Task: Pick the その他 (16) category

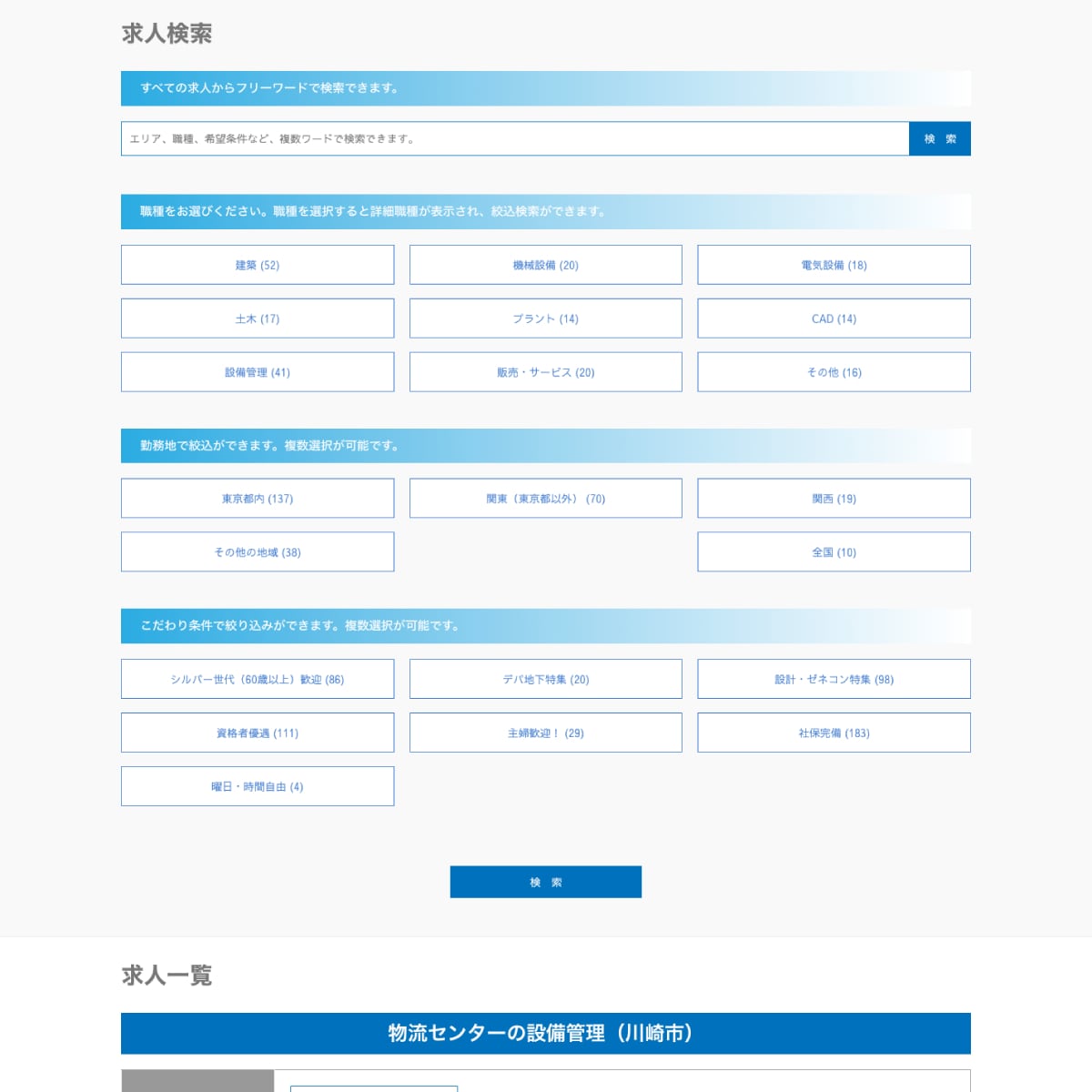Action: point(834,372)
